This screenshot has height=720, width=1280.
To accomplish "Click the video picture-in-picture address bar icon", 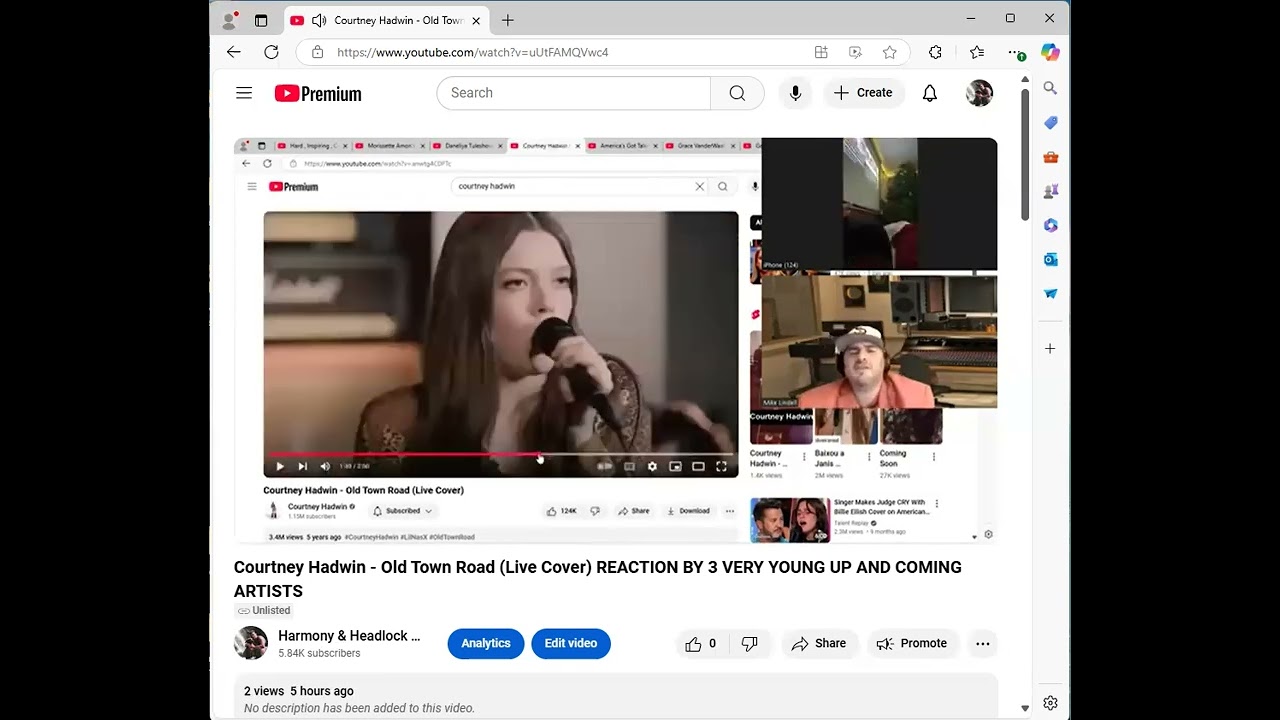I will pos(855,52).
